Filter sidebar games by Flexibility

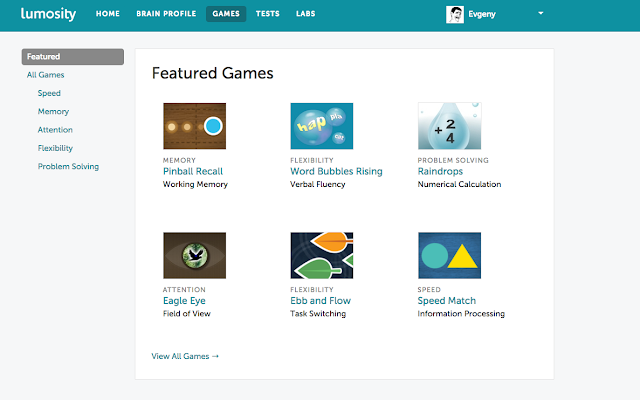click(x=55, y=149)
